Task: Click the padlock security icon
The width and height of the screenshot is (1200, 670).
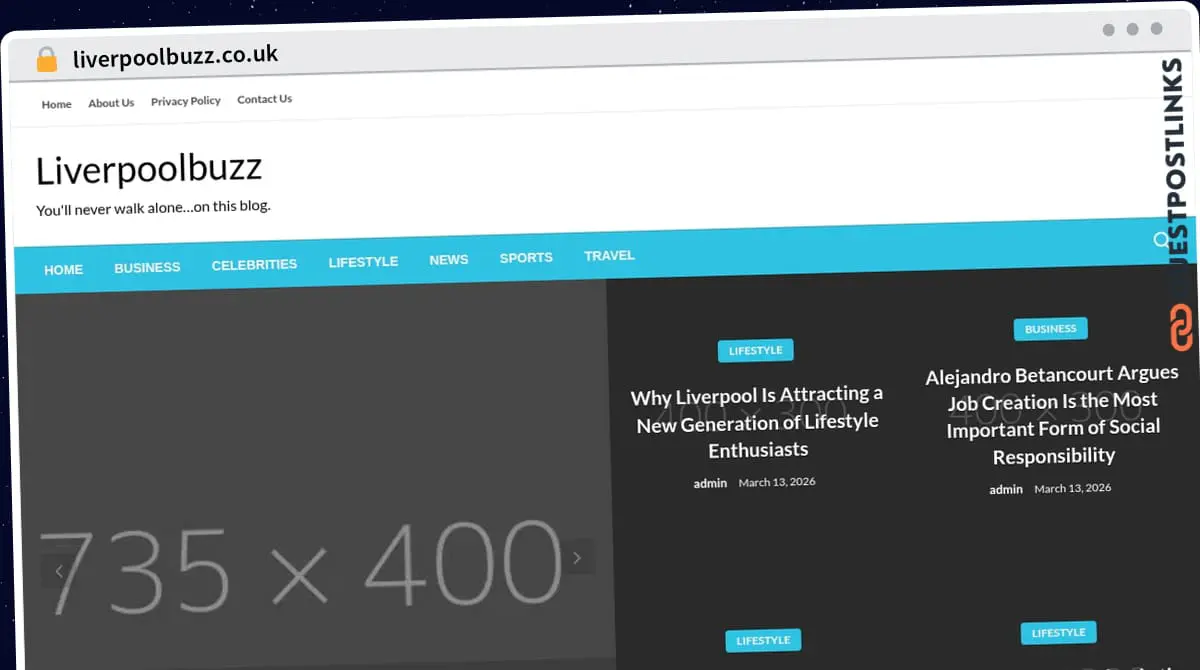Action: (x=47, y=60)
